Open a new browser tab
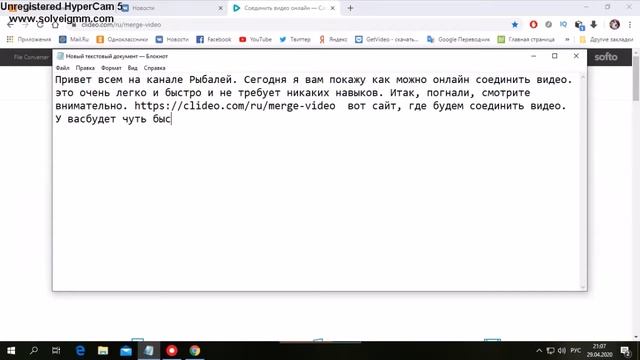 tap(350, 8)
